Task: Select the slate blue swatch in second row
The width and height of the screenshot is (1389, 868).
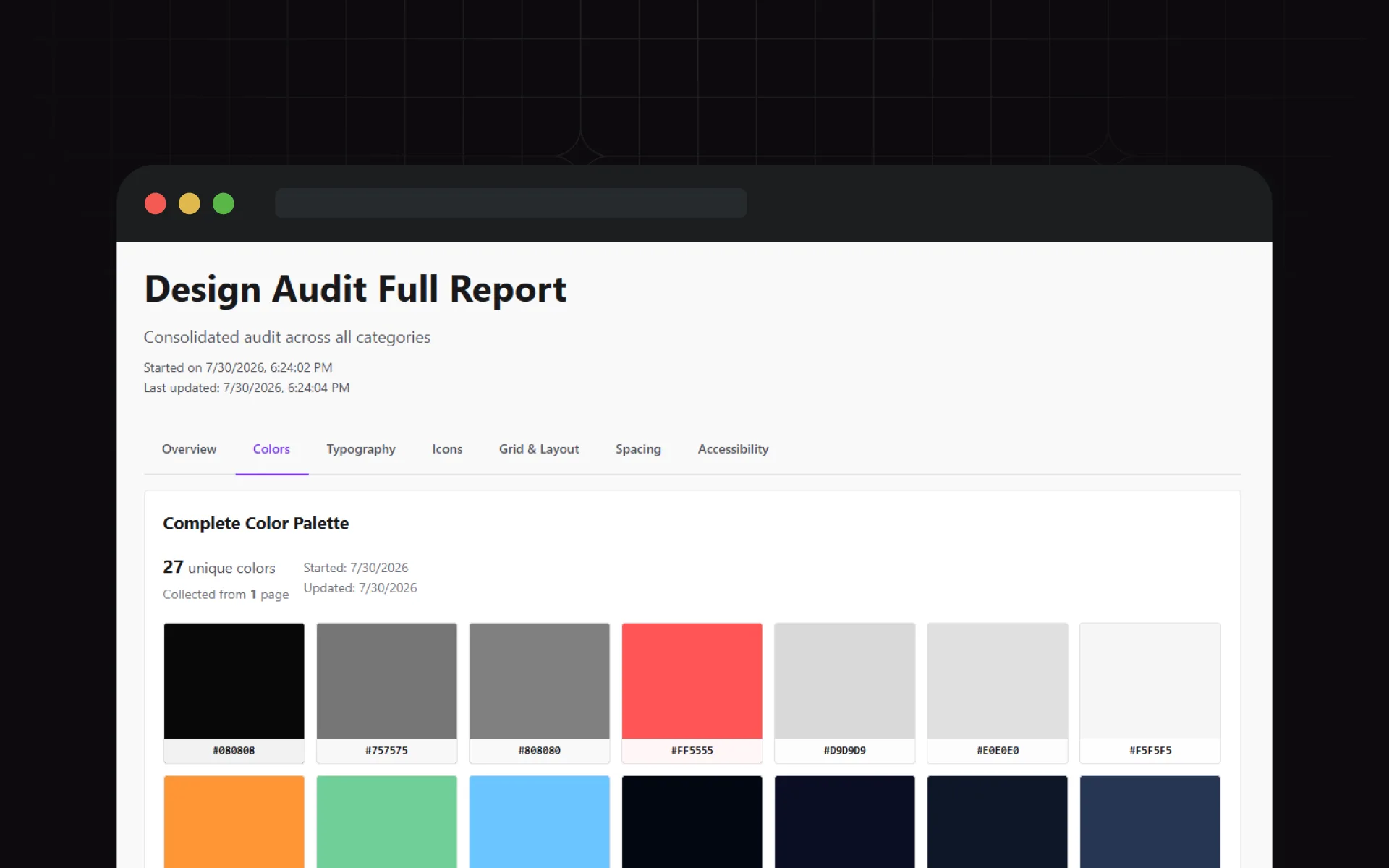Action: 1150,822
